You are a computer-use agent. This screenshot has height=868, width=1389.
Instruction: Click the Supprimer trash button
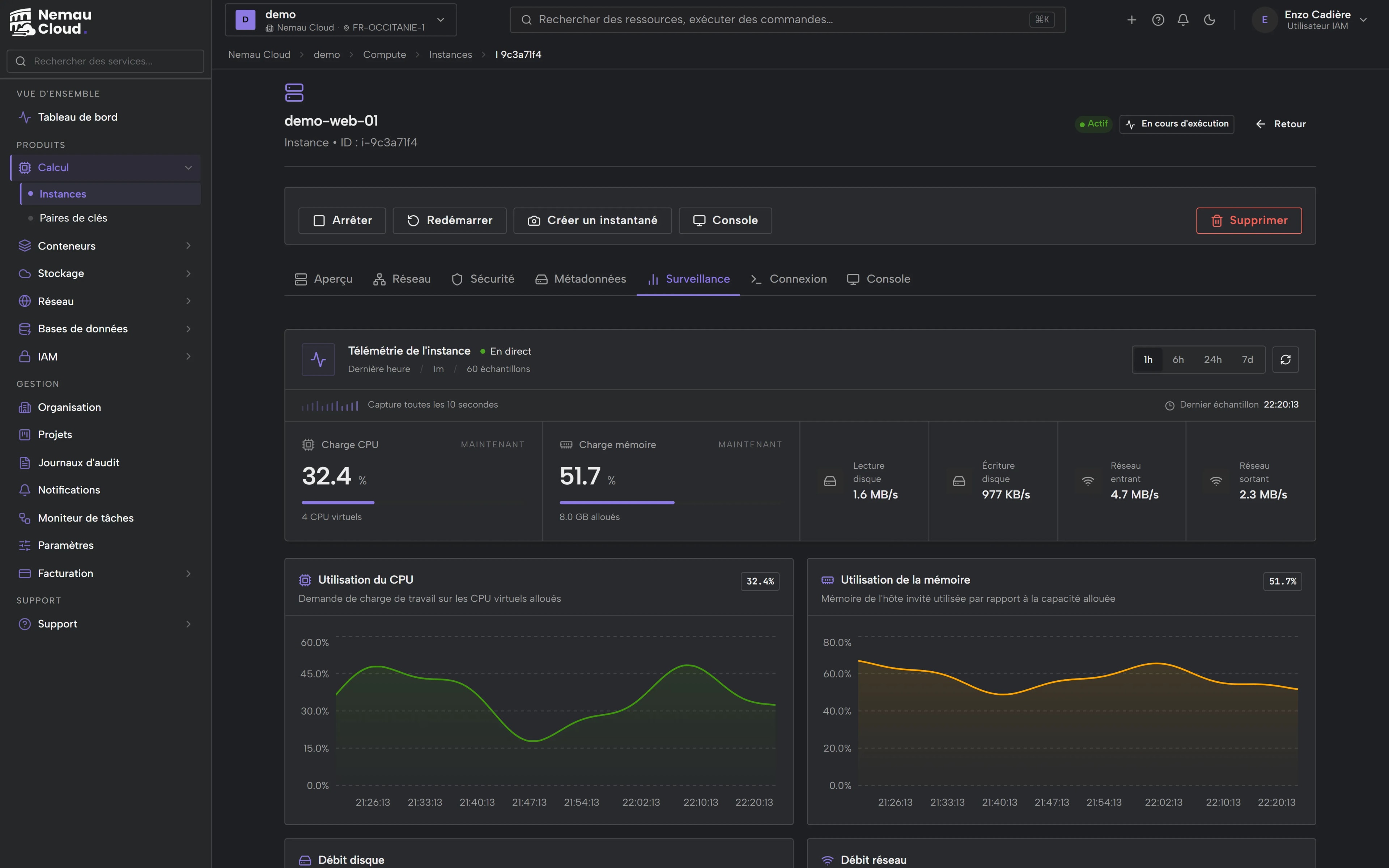tap(1248, 221)
